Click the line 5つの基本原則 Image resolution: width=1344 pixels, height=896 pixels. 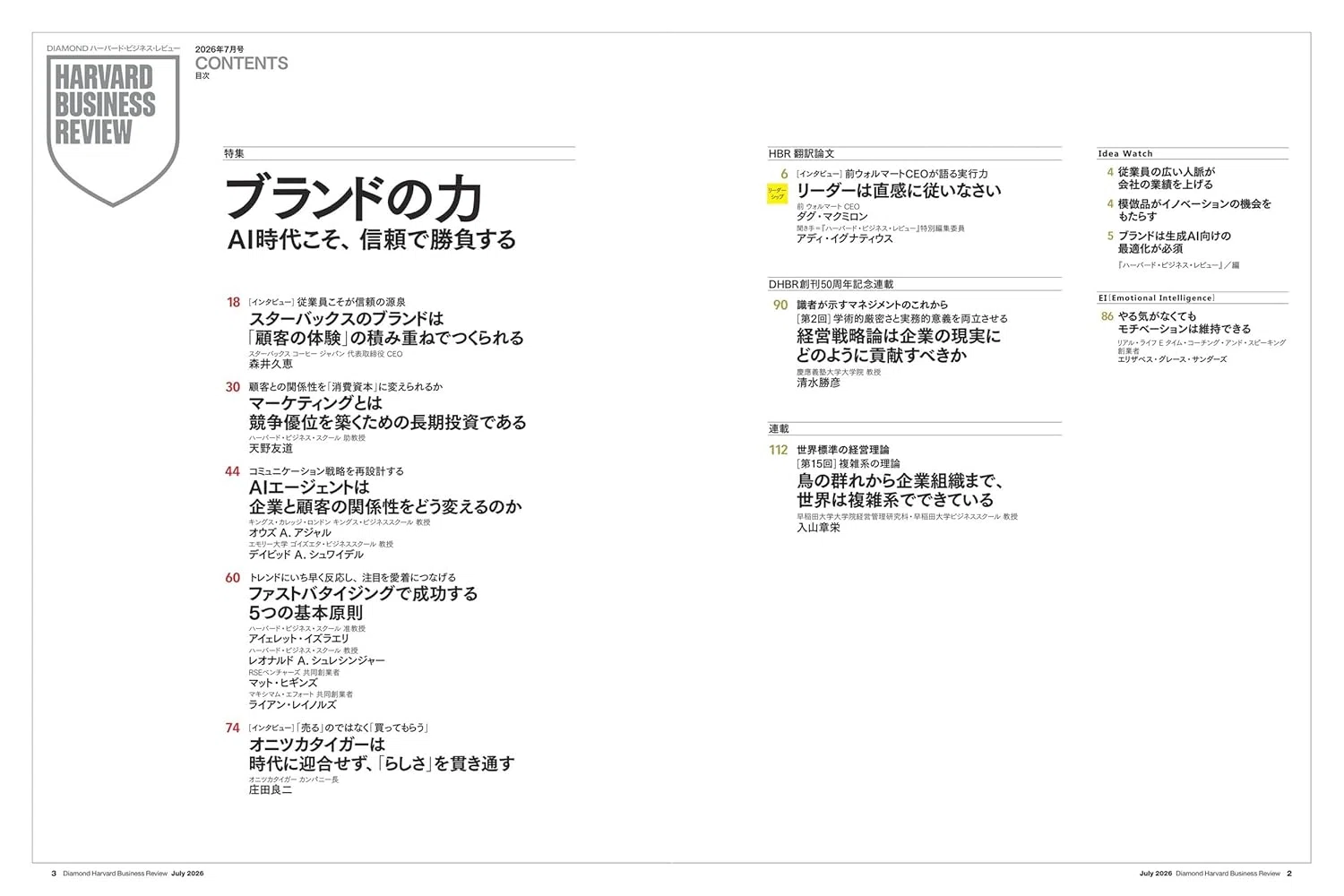tap(306, 613)
